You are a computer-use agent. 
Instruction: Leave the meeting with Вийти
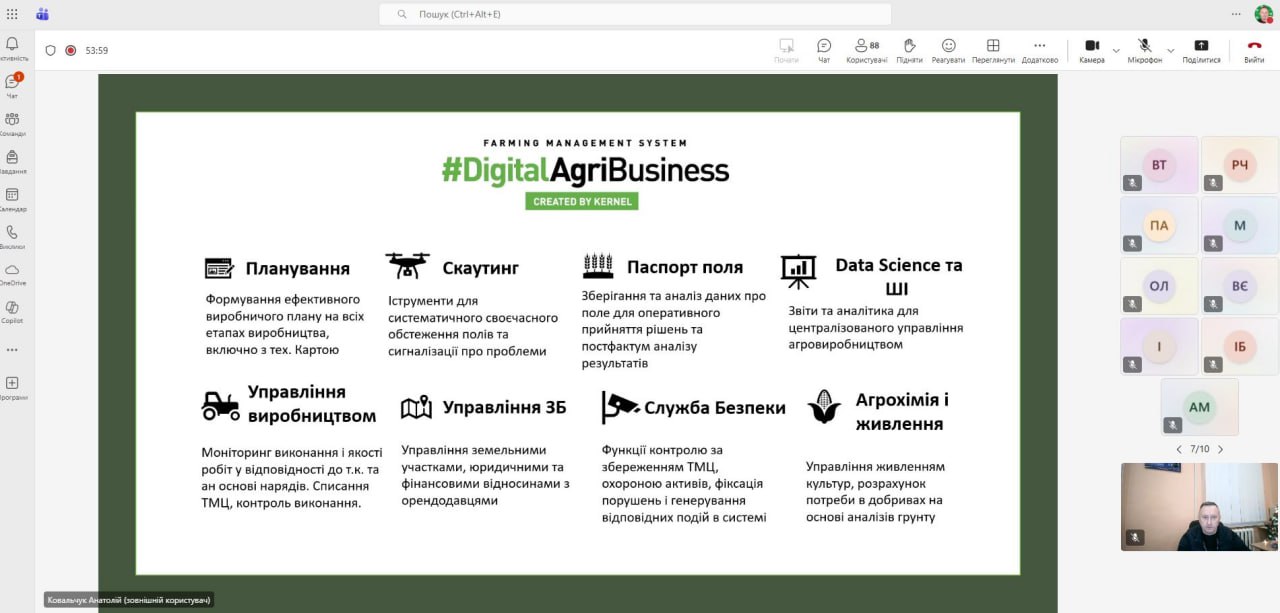(1254, 50)
